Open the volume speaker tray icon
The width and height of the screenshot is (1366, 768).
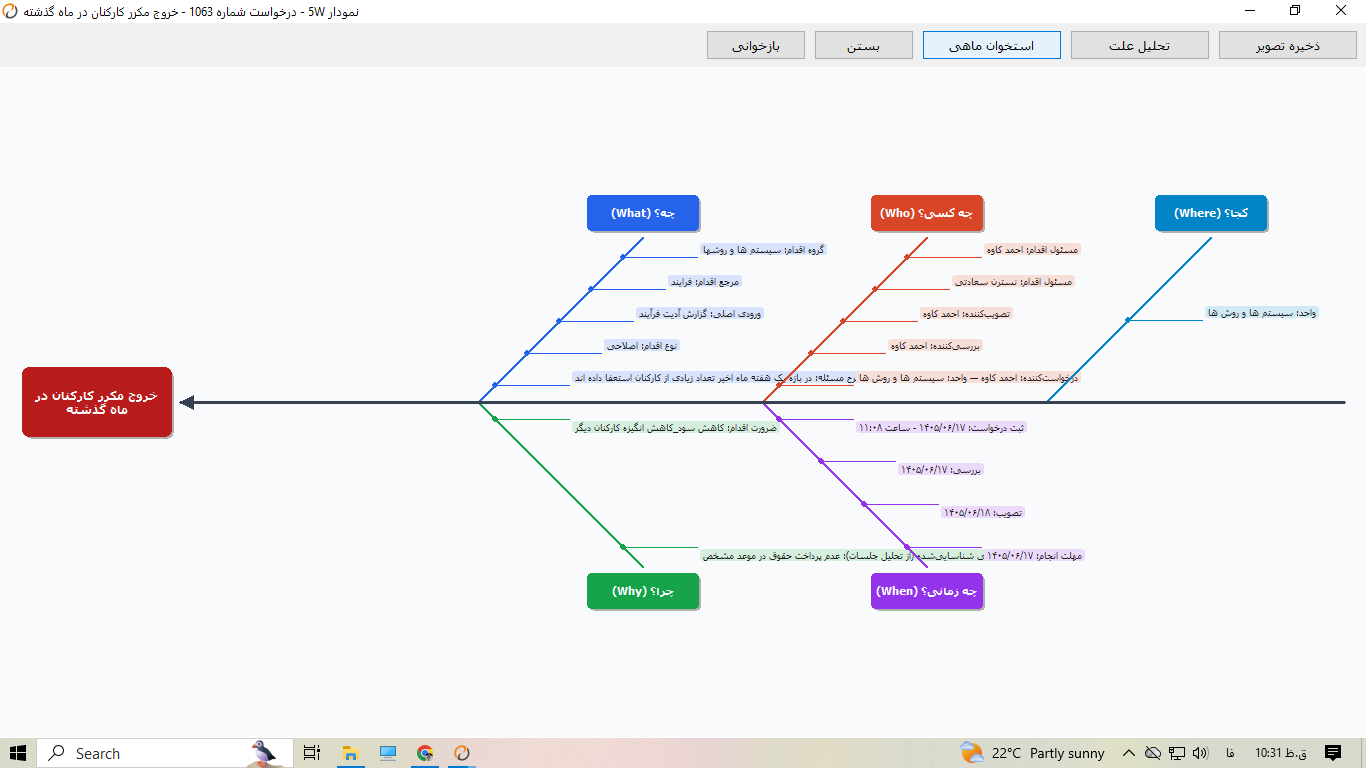1200,753
